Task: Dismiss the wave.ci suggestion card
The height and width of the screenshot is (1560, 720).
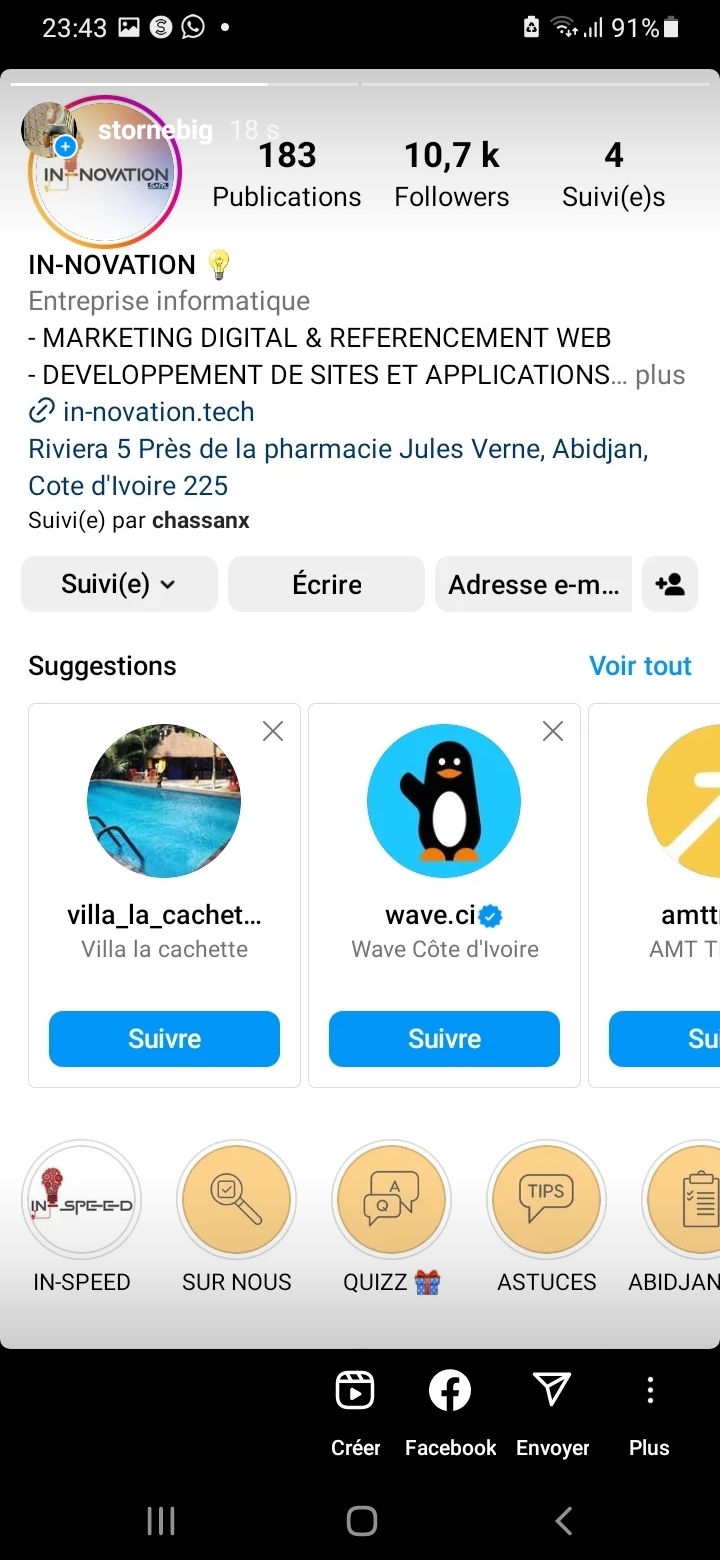Action: coord(552,732)
